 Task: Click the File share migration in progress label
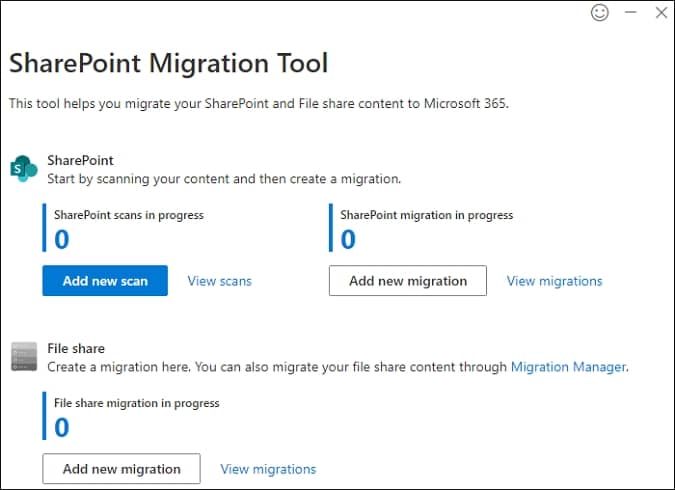(x=136, y=403)
